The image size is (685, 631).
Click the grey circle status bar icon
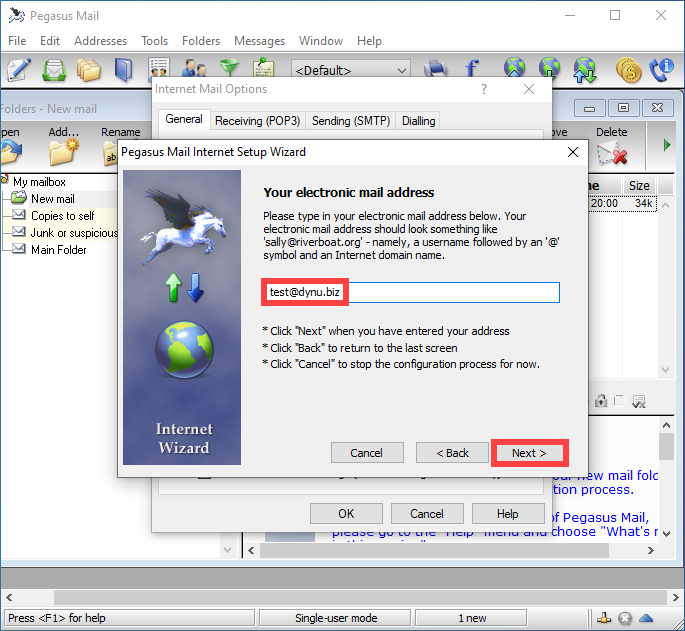[625, 618]
